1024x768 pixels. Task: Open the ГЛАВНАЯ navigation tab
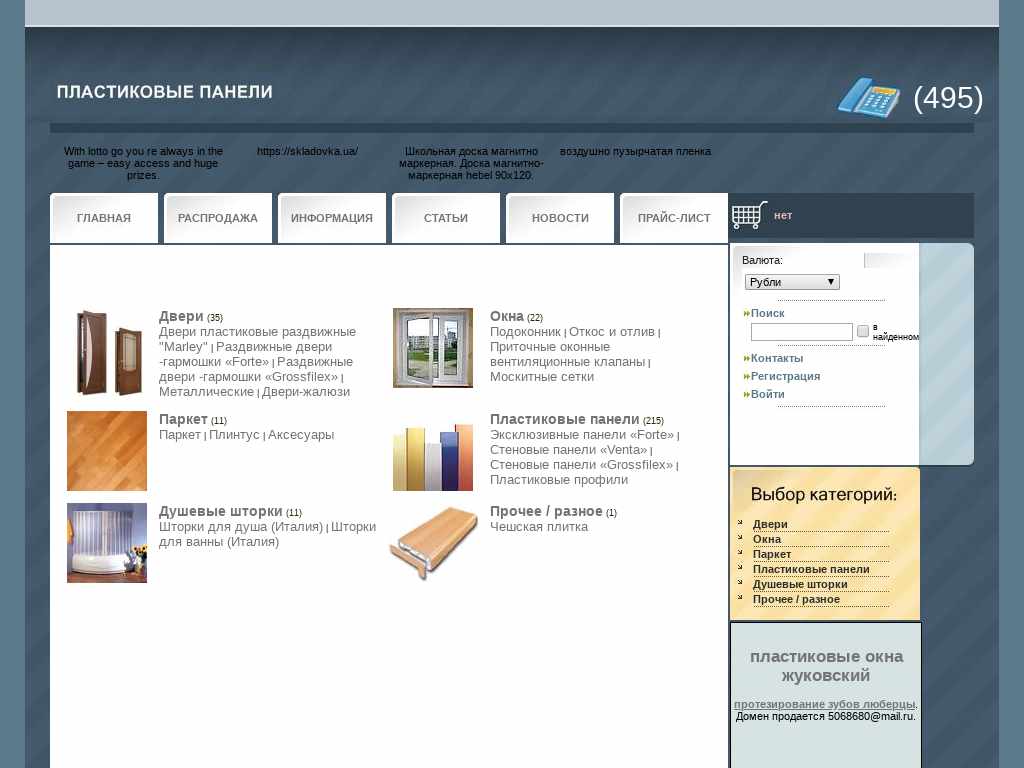104,218
